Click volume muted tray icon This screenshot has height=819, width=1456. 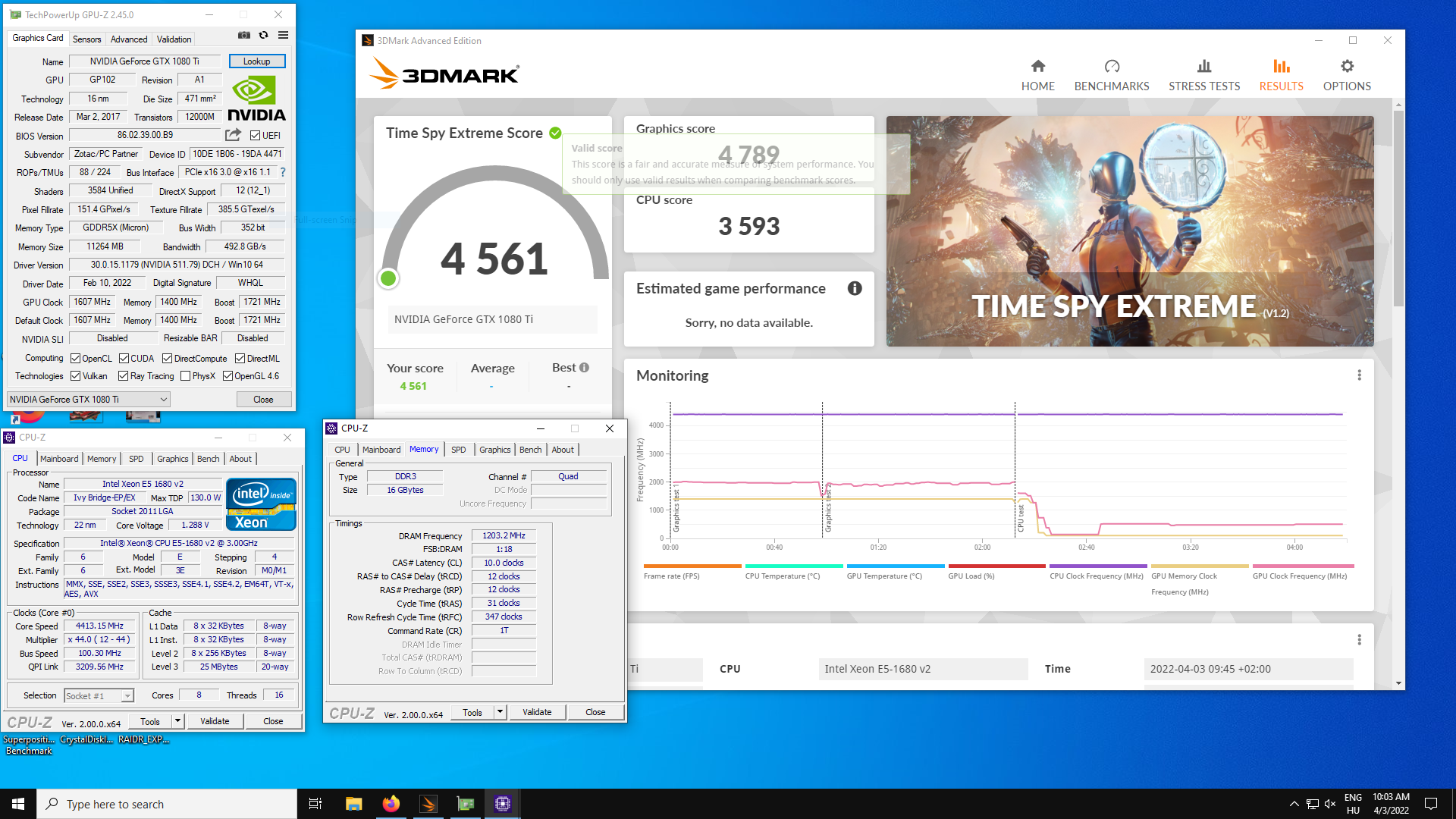[1330, 804]
